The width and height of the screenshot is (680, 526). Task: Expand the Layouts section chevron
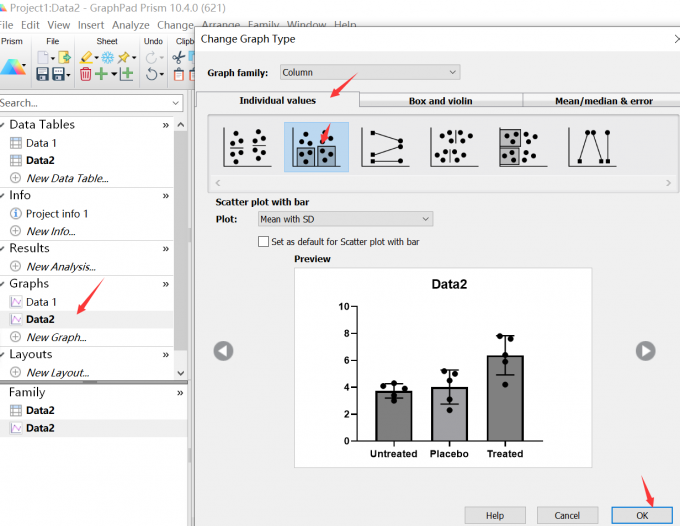pyautogui.click(x=166, y=355)
